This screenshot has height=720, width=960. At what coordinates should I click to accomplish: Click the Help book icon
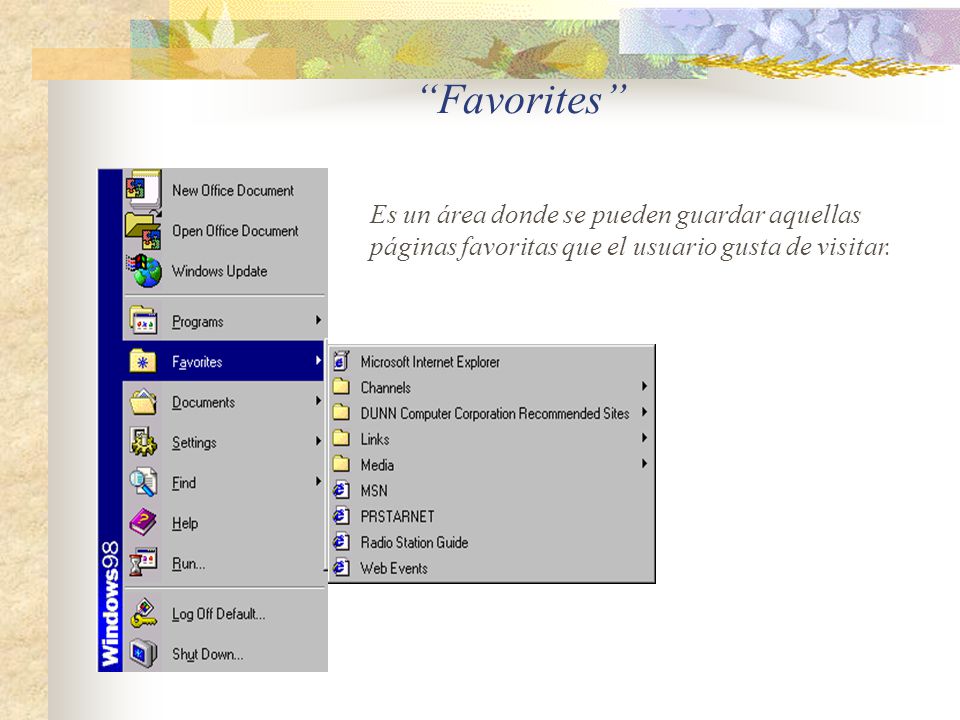[x=144, y=523]
